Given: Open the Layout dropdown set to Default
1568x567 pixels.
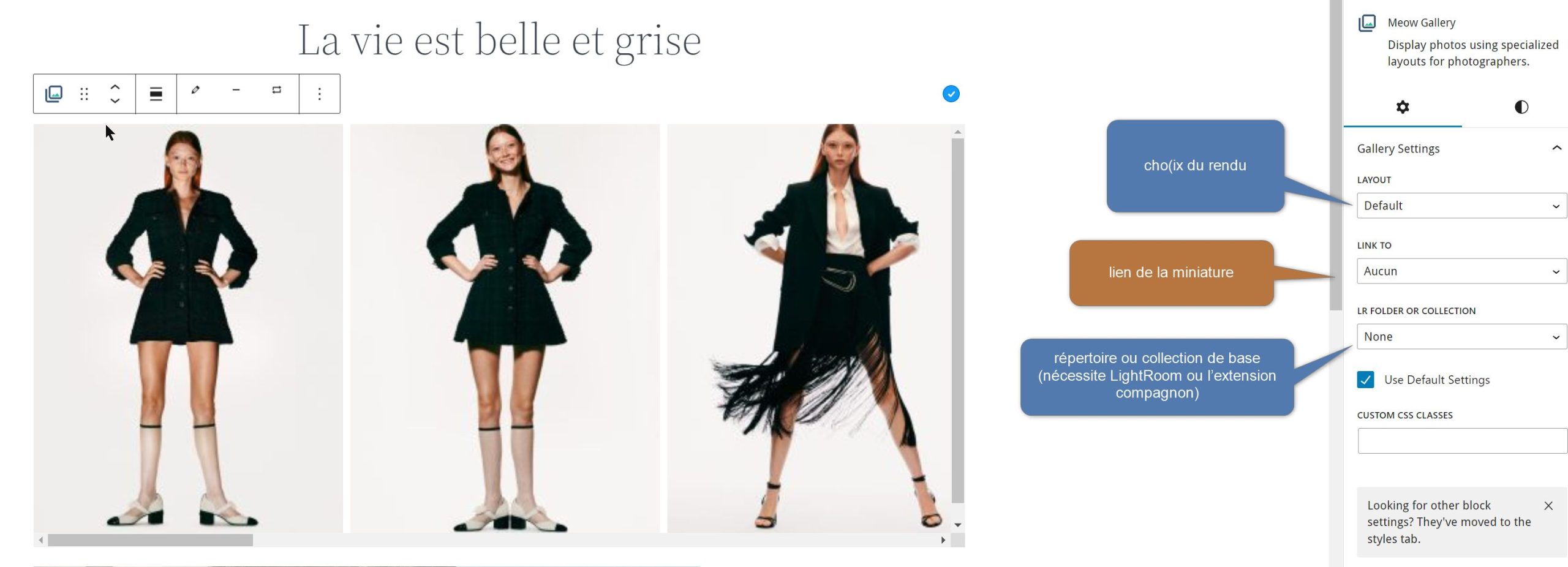Looking at the screenshot, I should 1462,206.
